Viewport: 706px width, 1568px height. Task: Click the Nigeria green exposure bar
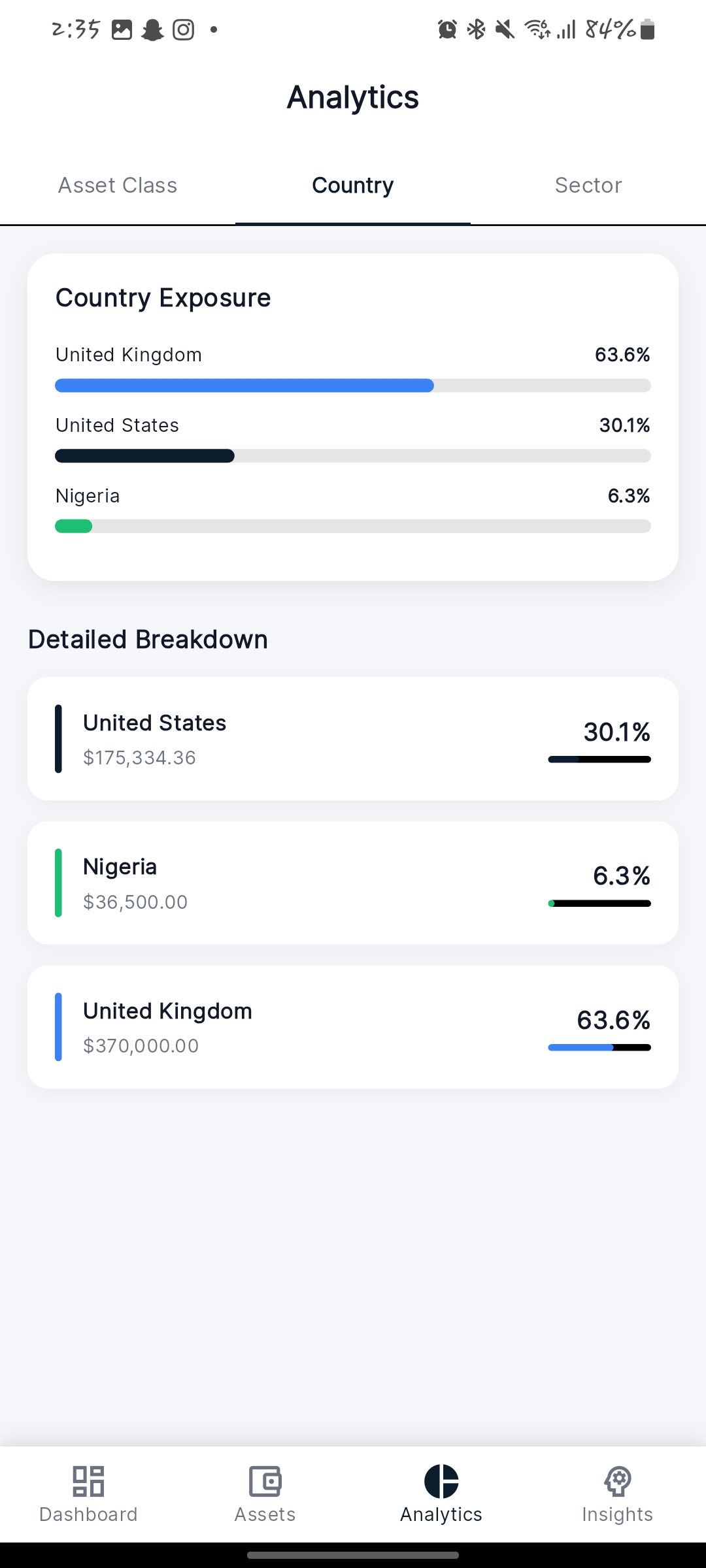[74, 527]
